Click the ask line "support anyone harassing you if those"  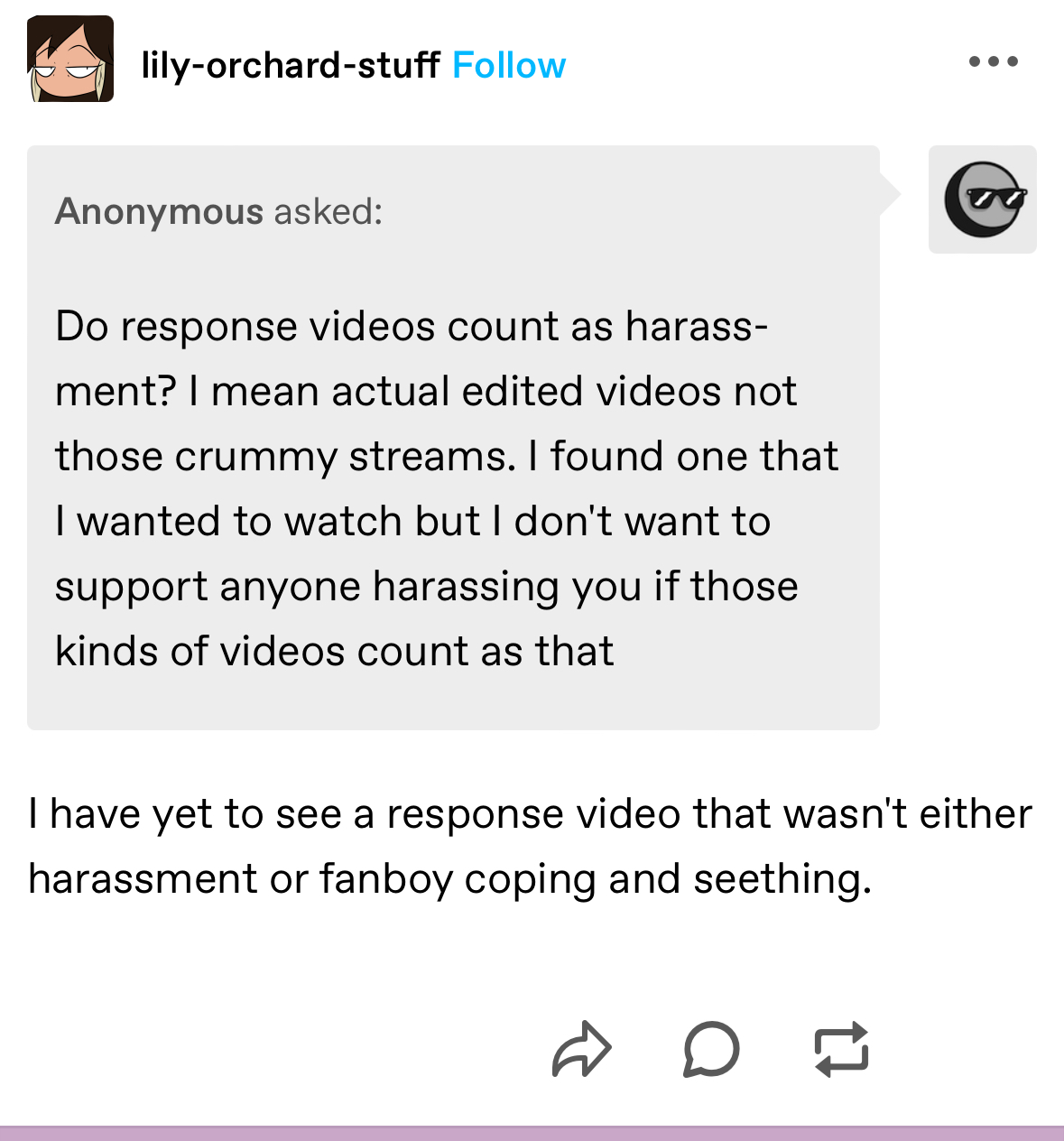click(x=427, y=587)
